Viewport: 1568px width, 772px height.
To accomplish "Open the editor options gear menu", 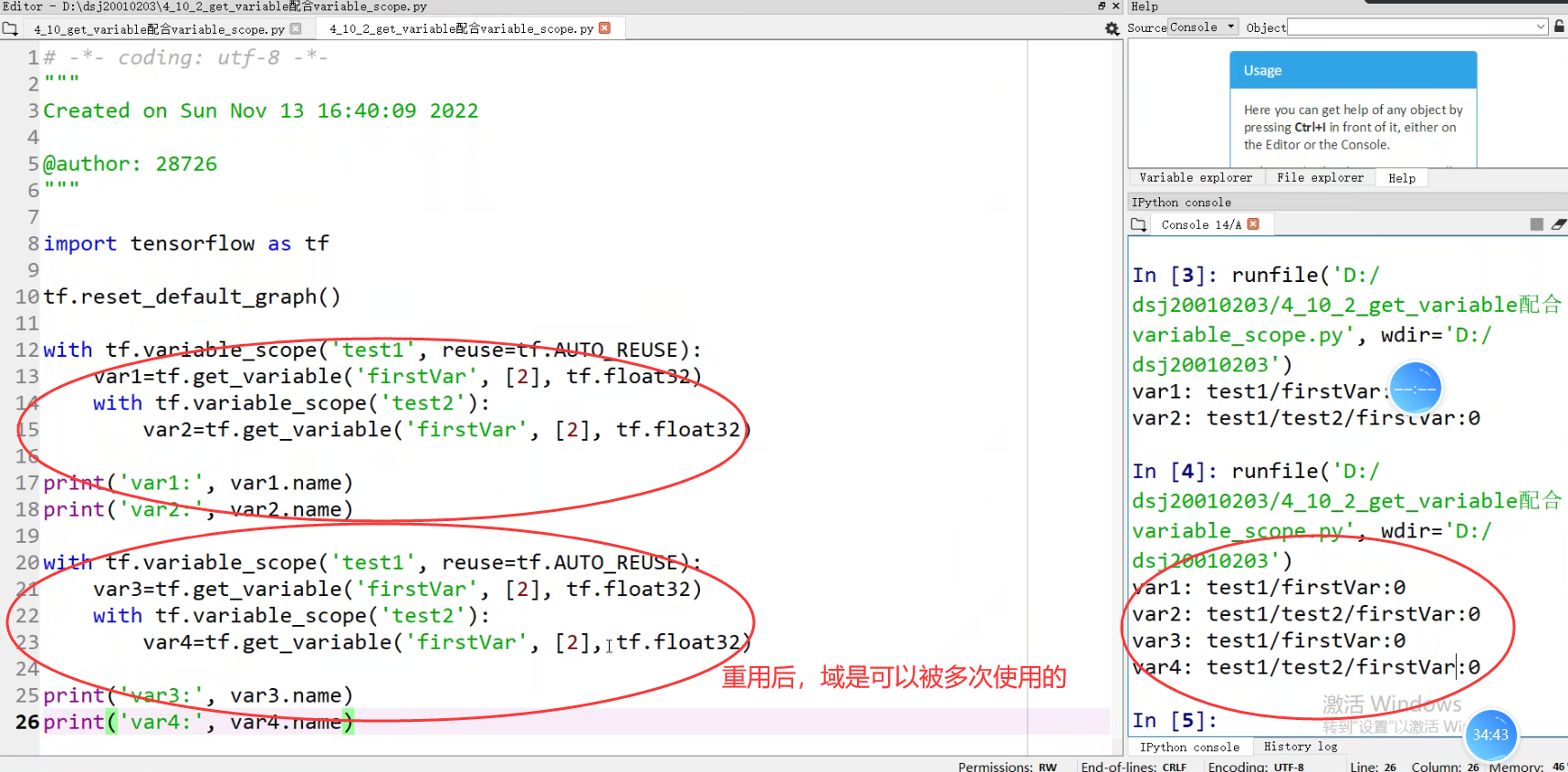I will (x=1112, y=29).
